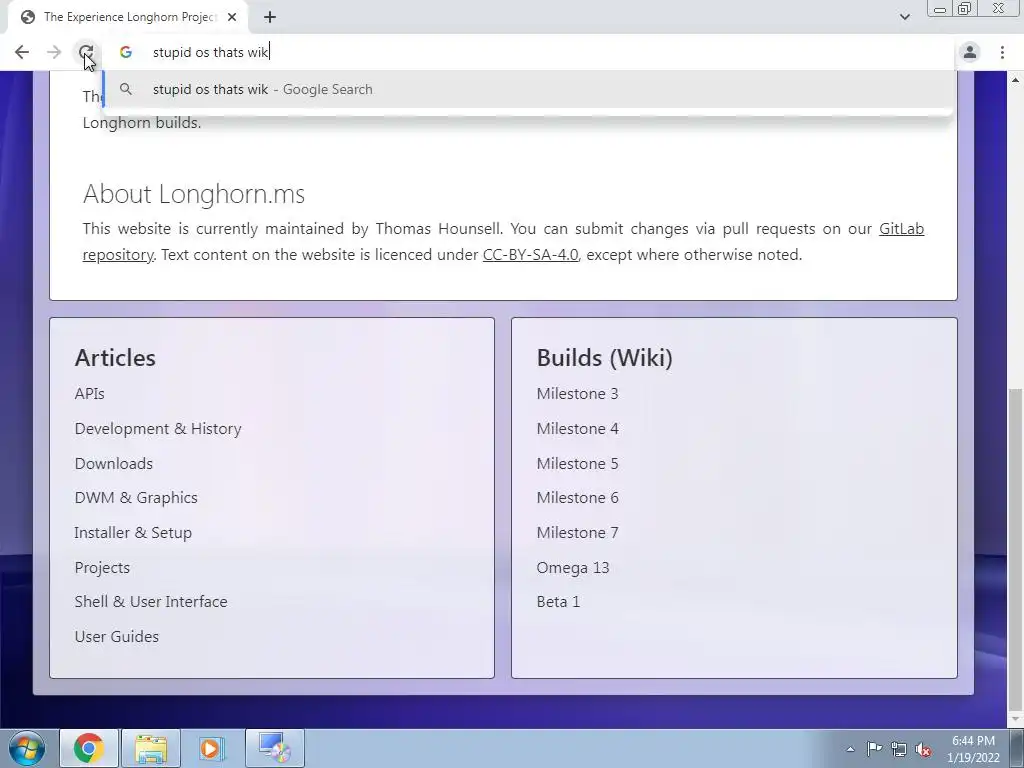
Task: Open the Windows Start menu
Action: 27,748
